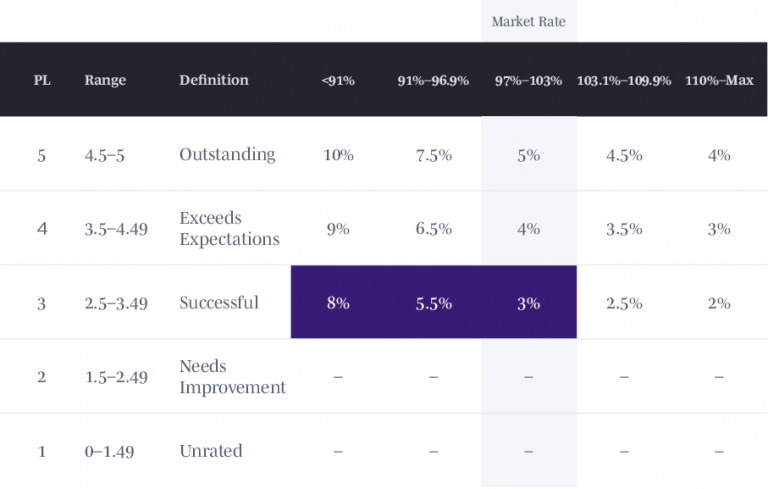The image size is (768, 489).
Task: Click the Unrated definition cell
Action: click(x=210, y=451)
